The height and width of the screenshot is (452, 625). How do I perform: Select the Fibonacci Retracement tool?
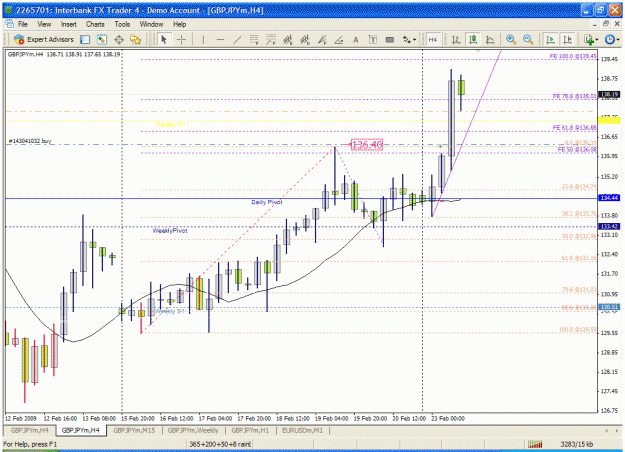(271, 39)
